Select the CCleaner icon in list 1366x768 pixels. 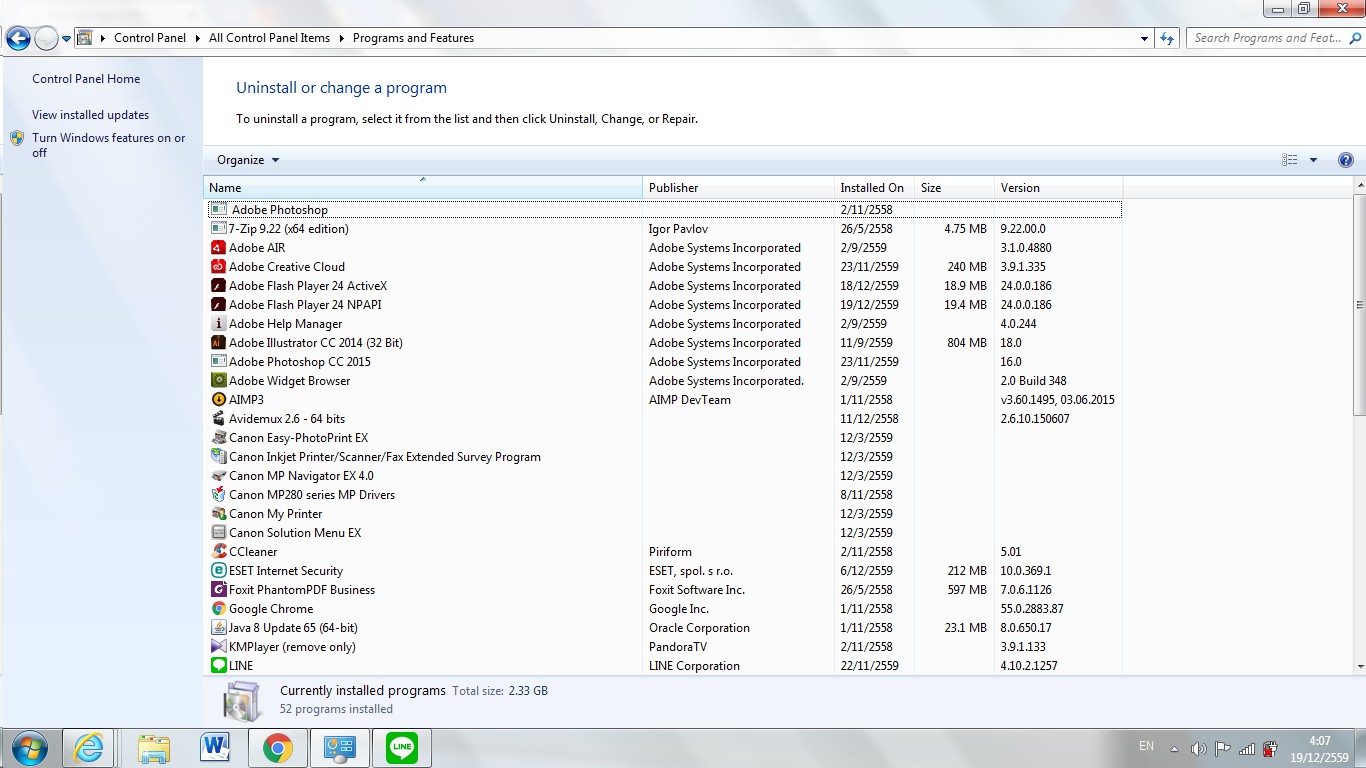[219, 552]
